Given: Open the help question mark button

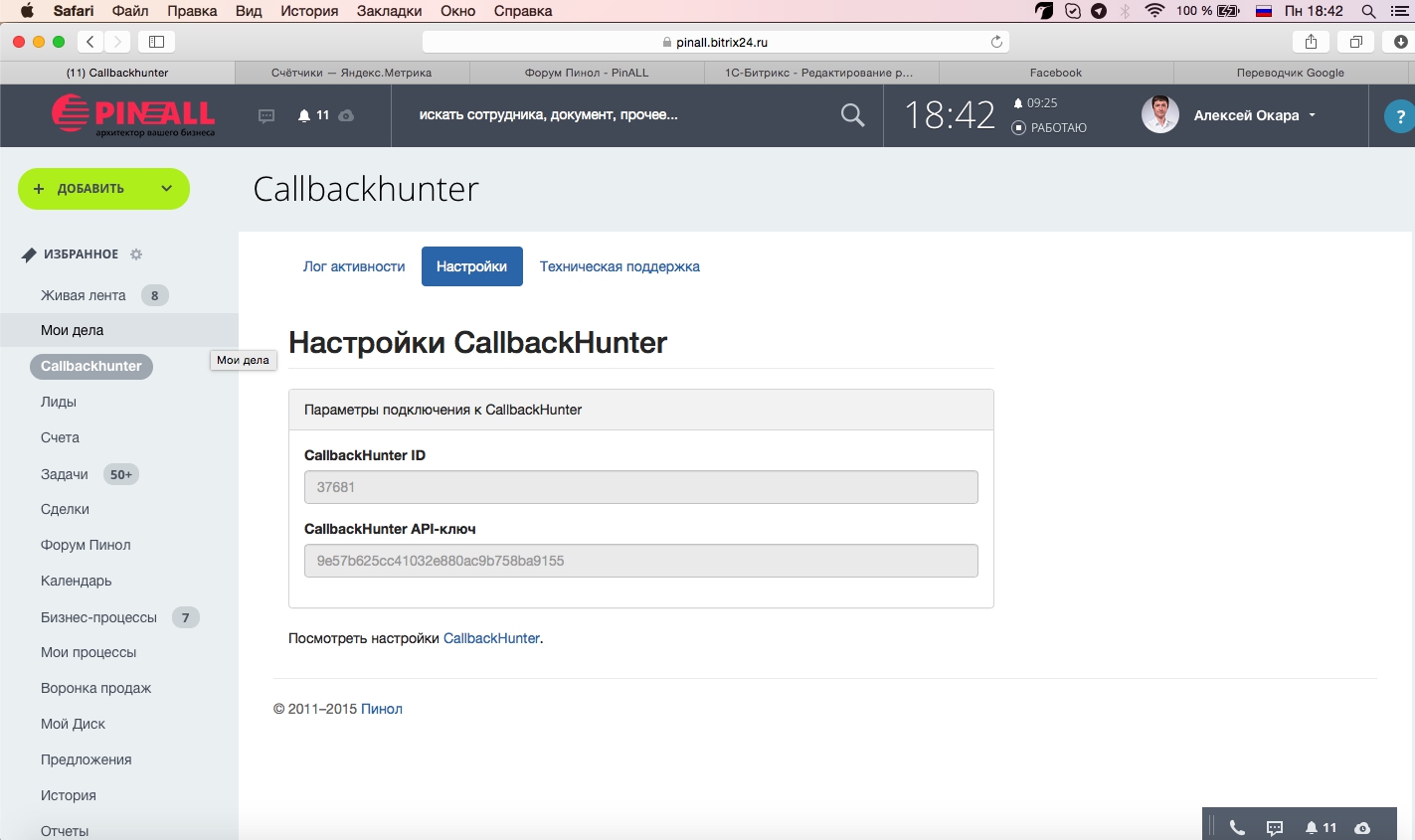Looking at the screenshot, I should pos(1400,116).
